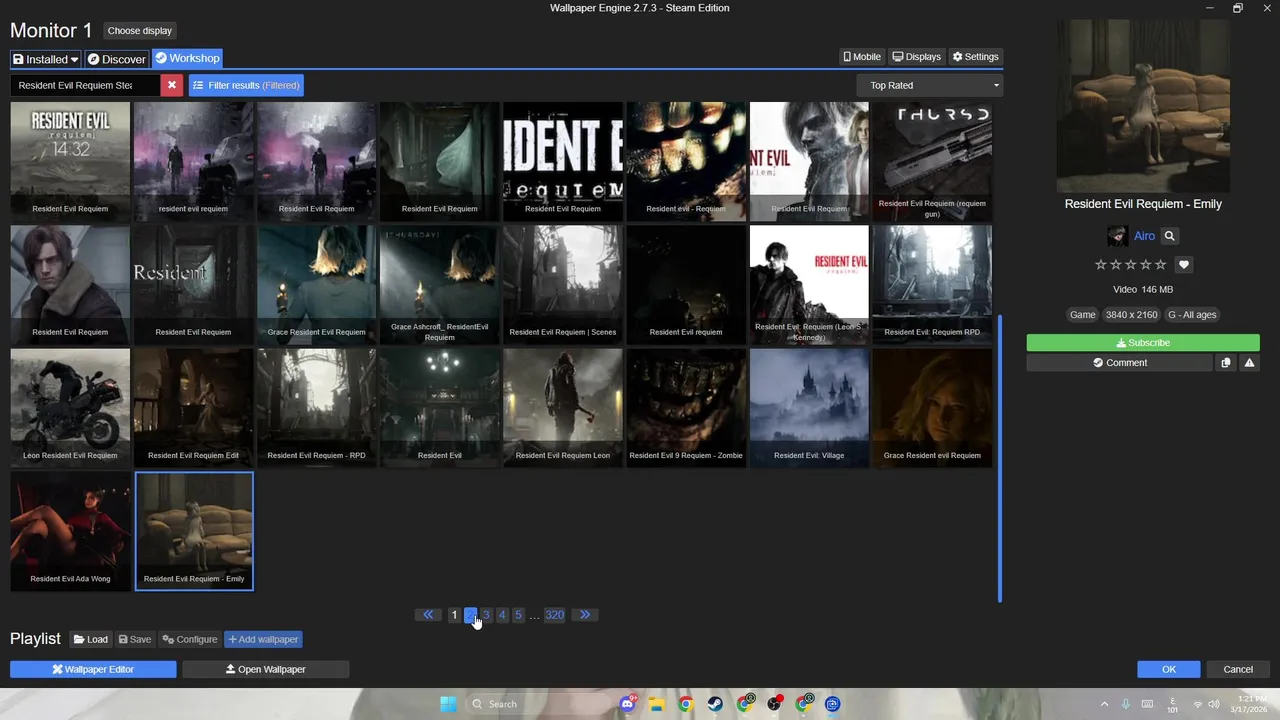This screenshot has height=720, width=1280.
Task: Confirm with the OK button
Action: pos(1169,669)
